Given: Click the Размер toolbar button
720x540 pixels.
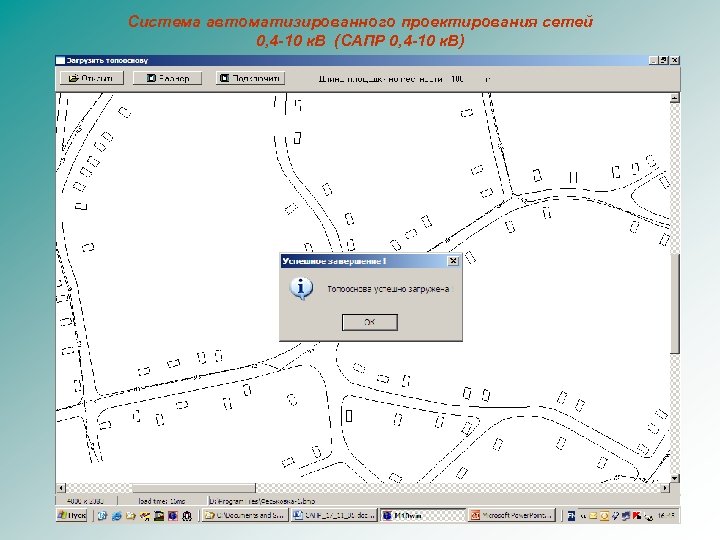Looking at the screenshot, I should pos(168,78).
